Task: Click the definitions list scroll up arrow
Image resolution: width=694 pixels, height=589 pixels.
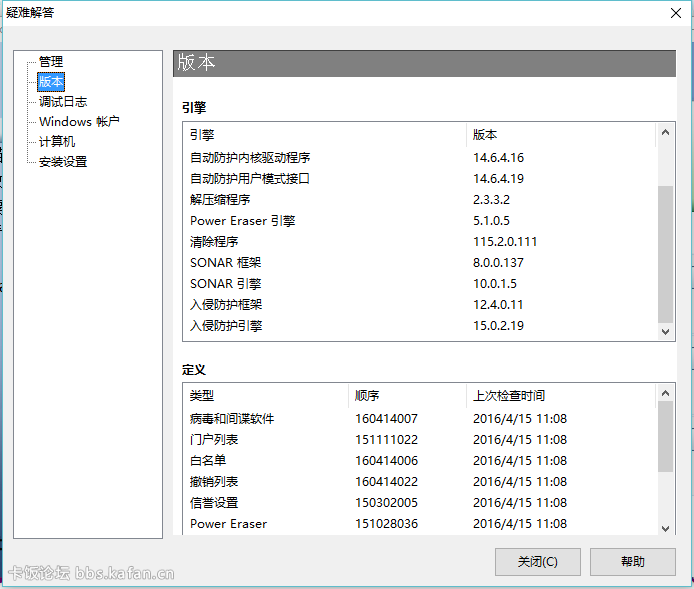Action: 665,393
